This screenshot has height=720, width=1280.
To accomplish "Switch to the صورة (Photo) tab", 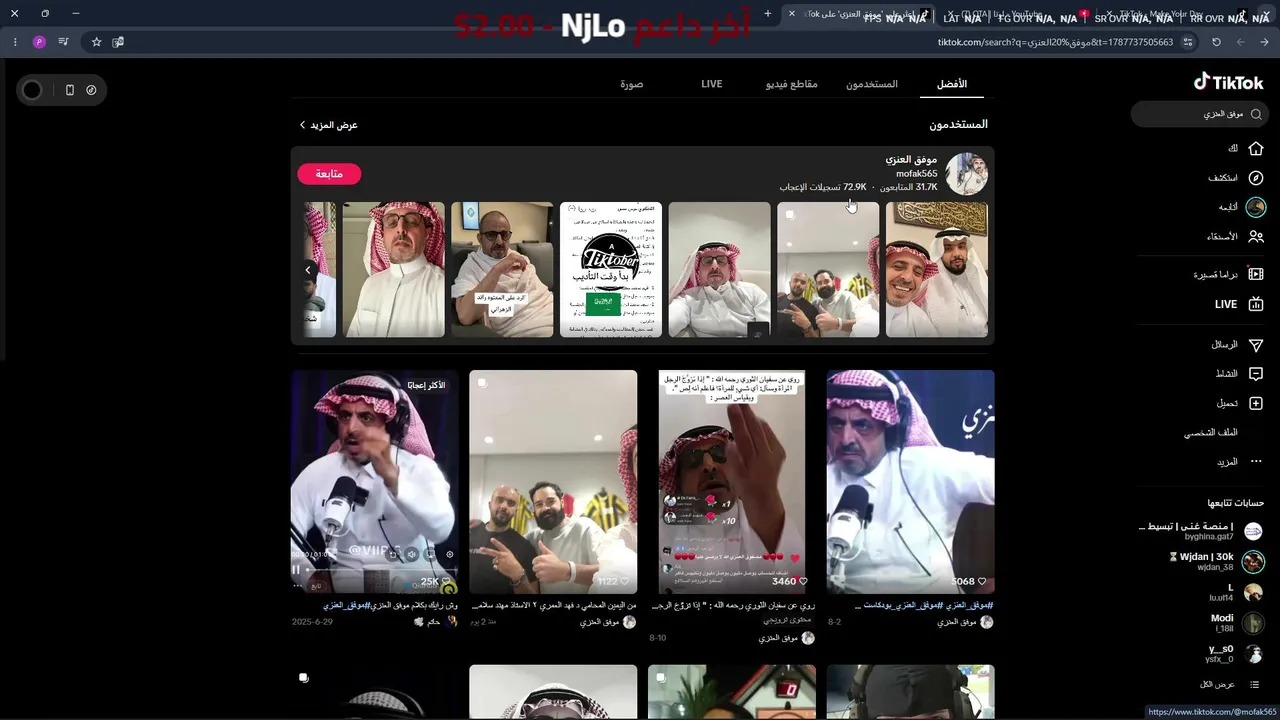I will point(632,84).
